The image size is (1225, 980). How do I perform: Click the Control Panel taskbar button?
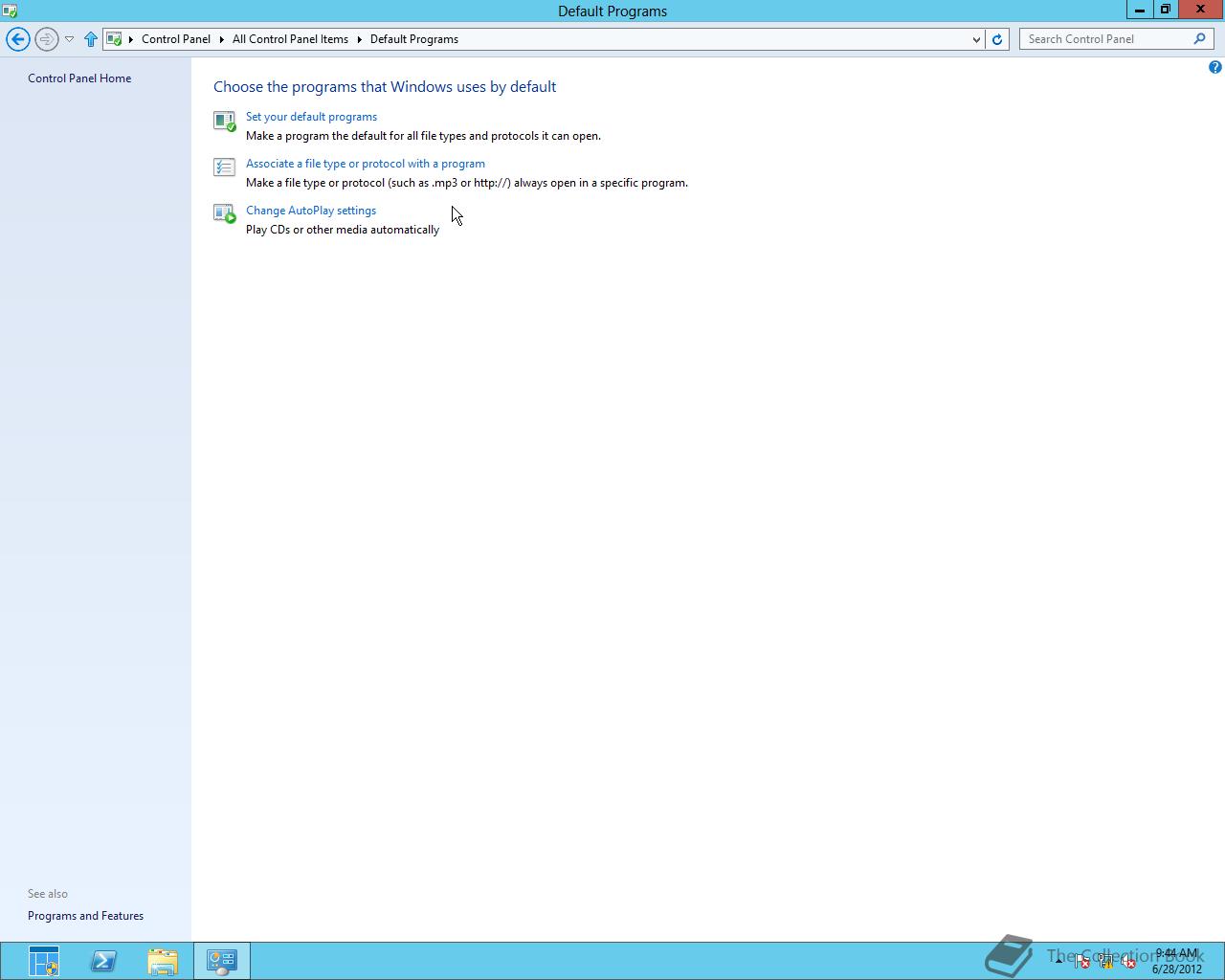point(222,961)
